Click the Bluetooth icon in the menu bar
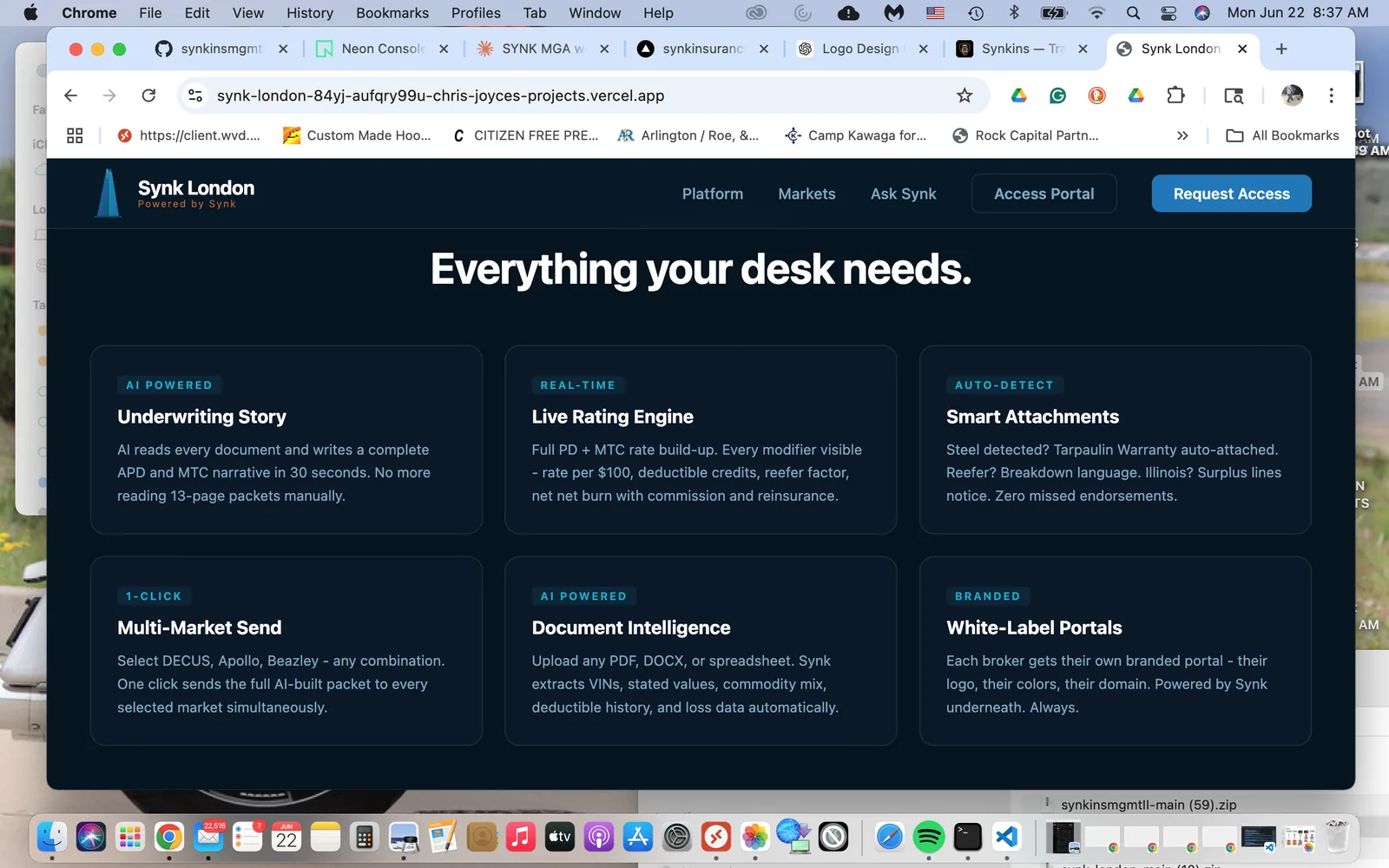This screenshot has height=868, width=1389. pos(1013,13)
